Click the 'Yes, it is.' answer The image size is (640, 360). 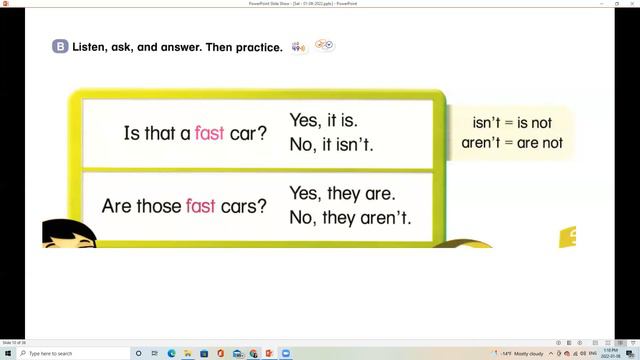pos(324,120)
